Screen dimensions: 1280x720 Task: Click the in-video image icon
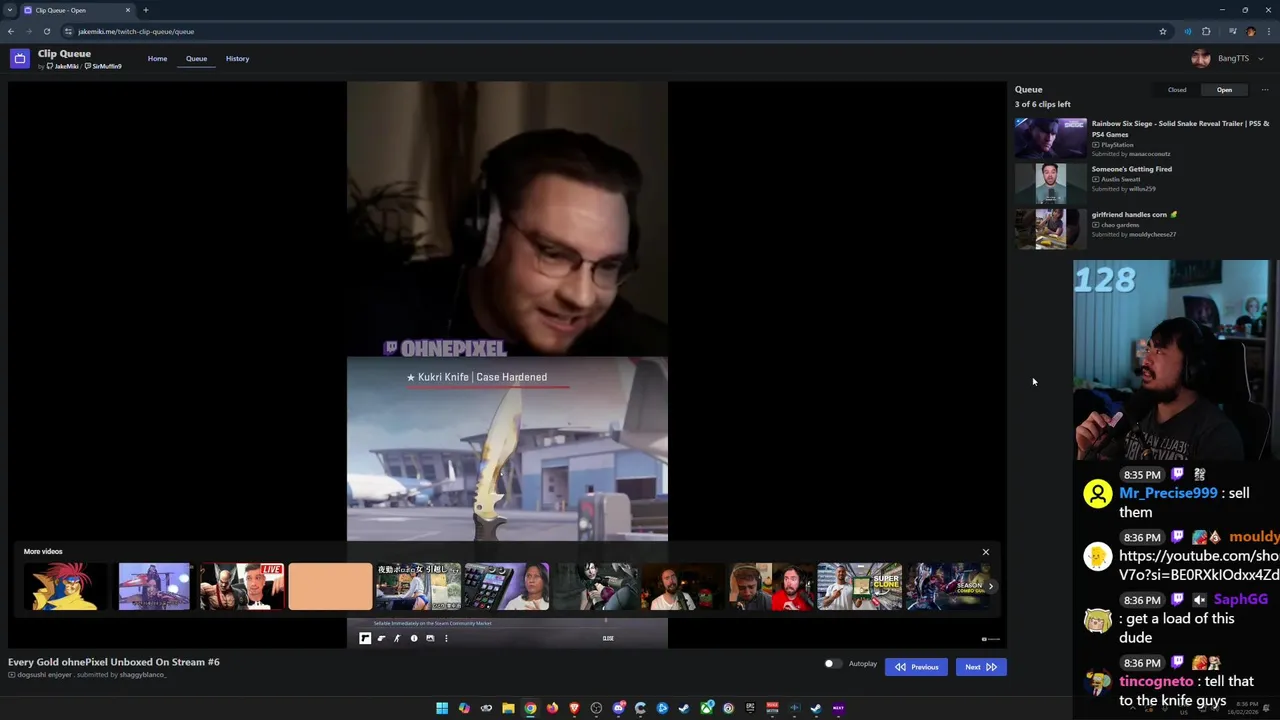[x=430, y=638]
